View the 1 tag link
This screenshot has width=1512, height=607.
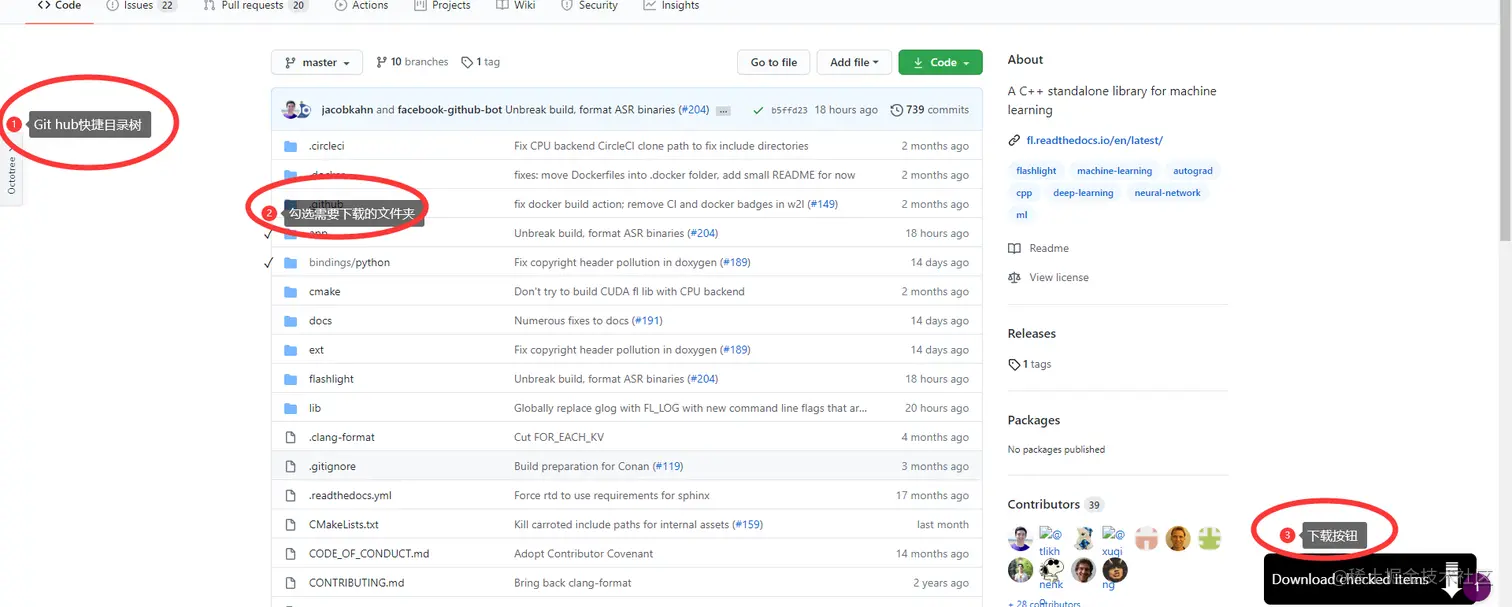[481, 62]
